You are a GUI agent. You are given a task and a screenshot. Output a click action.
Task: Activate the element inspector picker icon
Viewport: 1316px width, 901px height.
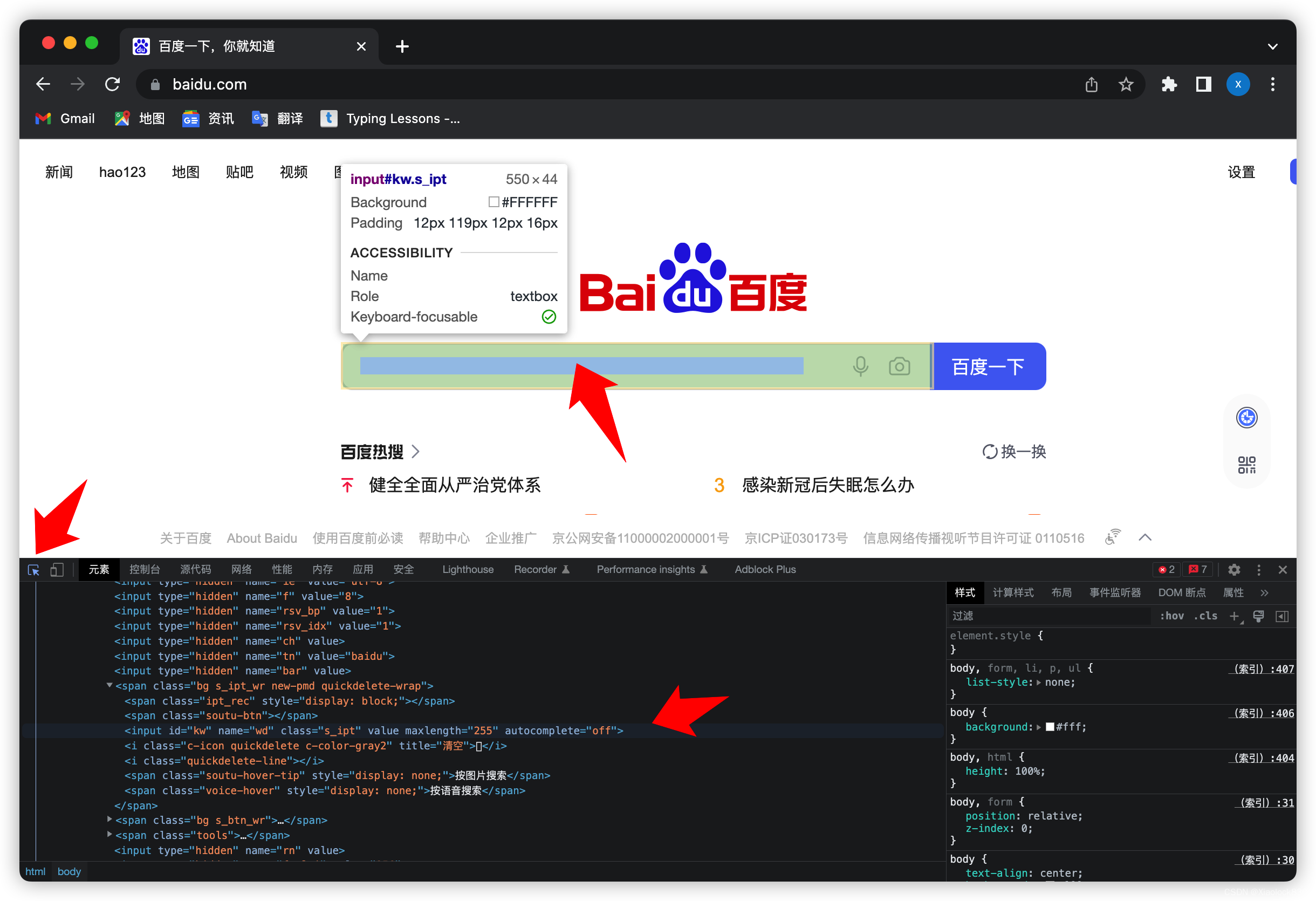pos(33,570)
